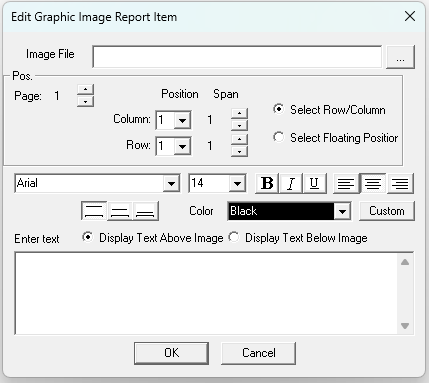The image size is (429, 383).
Task: Click inside the Enter text area
Action: 206,293
